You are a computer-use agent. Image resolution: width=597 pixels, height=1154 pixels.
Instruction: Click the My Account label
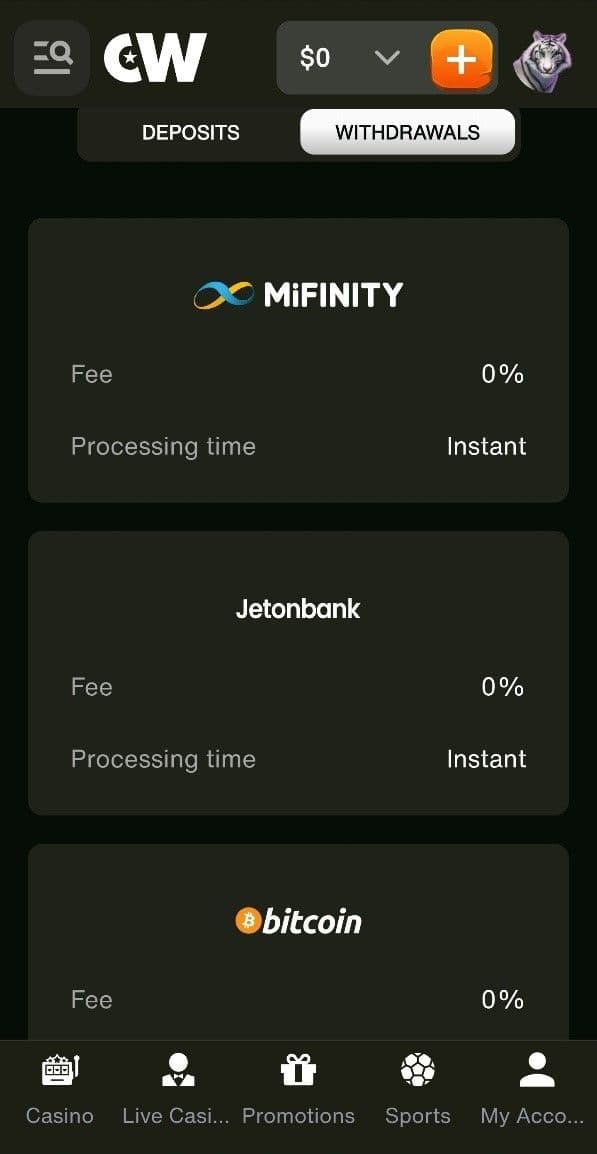533,1115
